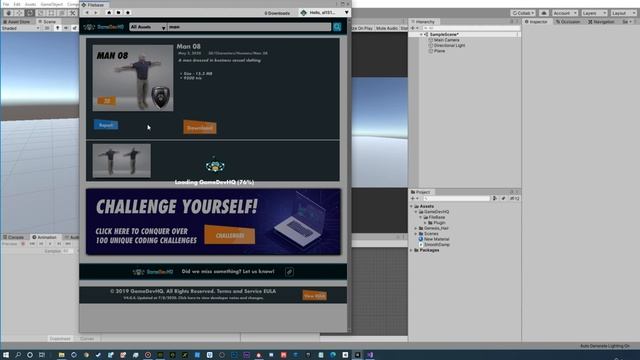Collapse the SampleScene hierarchy node
Screen dimensions: 640x360
coord(421,35)
